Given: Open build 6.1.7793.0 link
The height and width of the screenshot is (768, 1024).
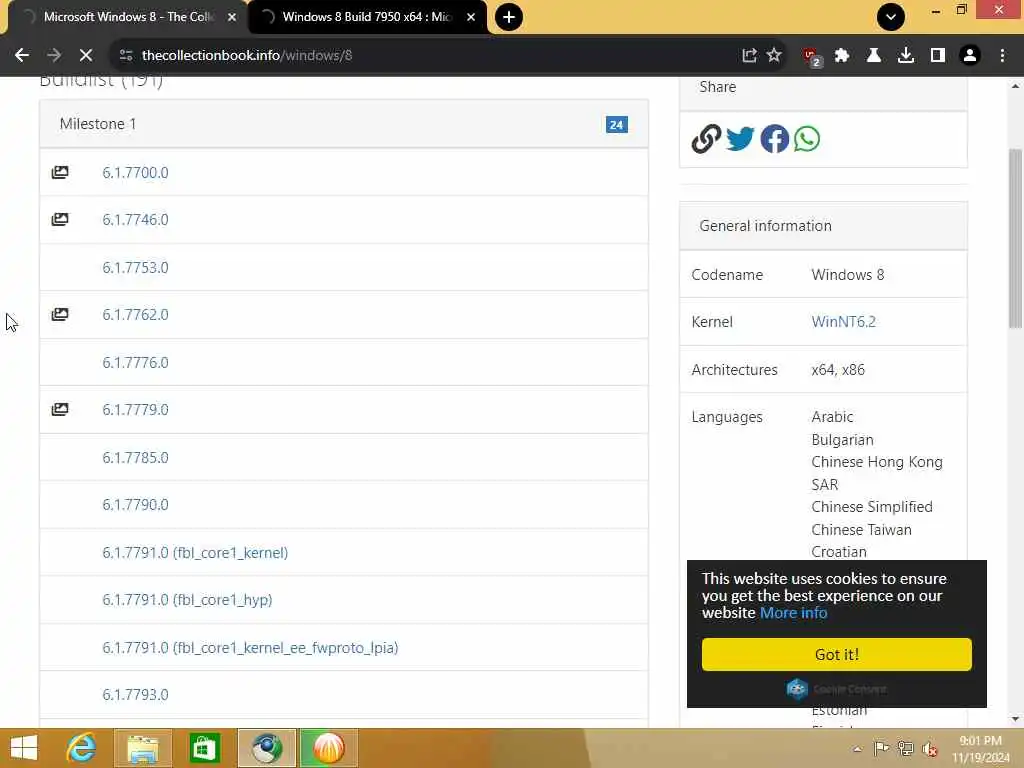Looking at the screenshot, I should click(135, 695).
